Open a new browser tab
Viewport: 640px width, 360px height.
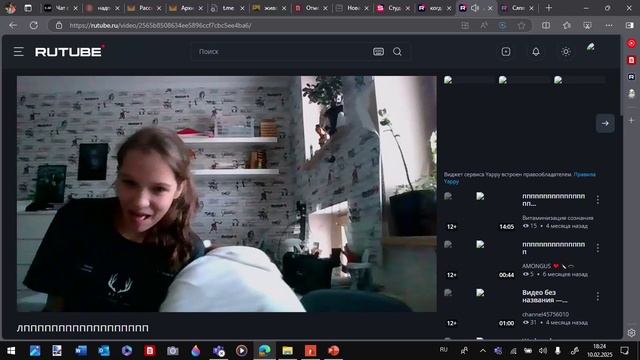click(549, 8)
